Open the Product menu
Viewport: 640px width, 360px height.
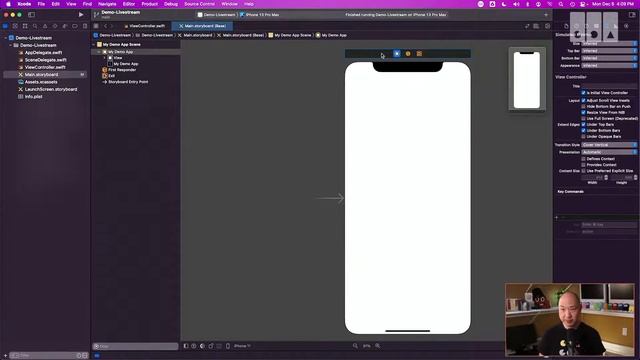tap(149, 4)
